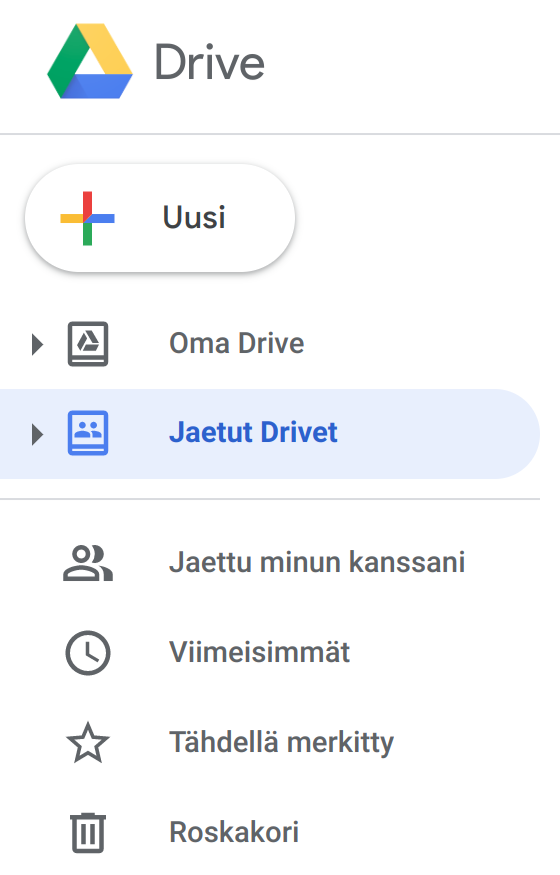Click the Uusi text on the new button
This screenshot has width=560, height=875.
[x=194, y=217]
